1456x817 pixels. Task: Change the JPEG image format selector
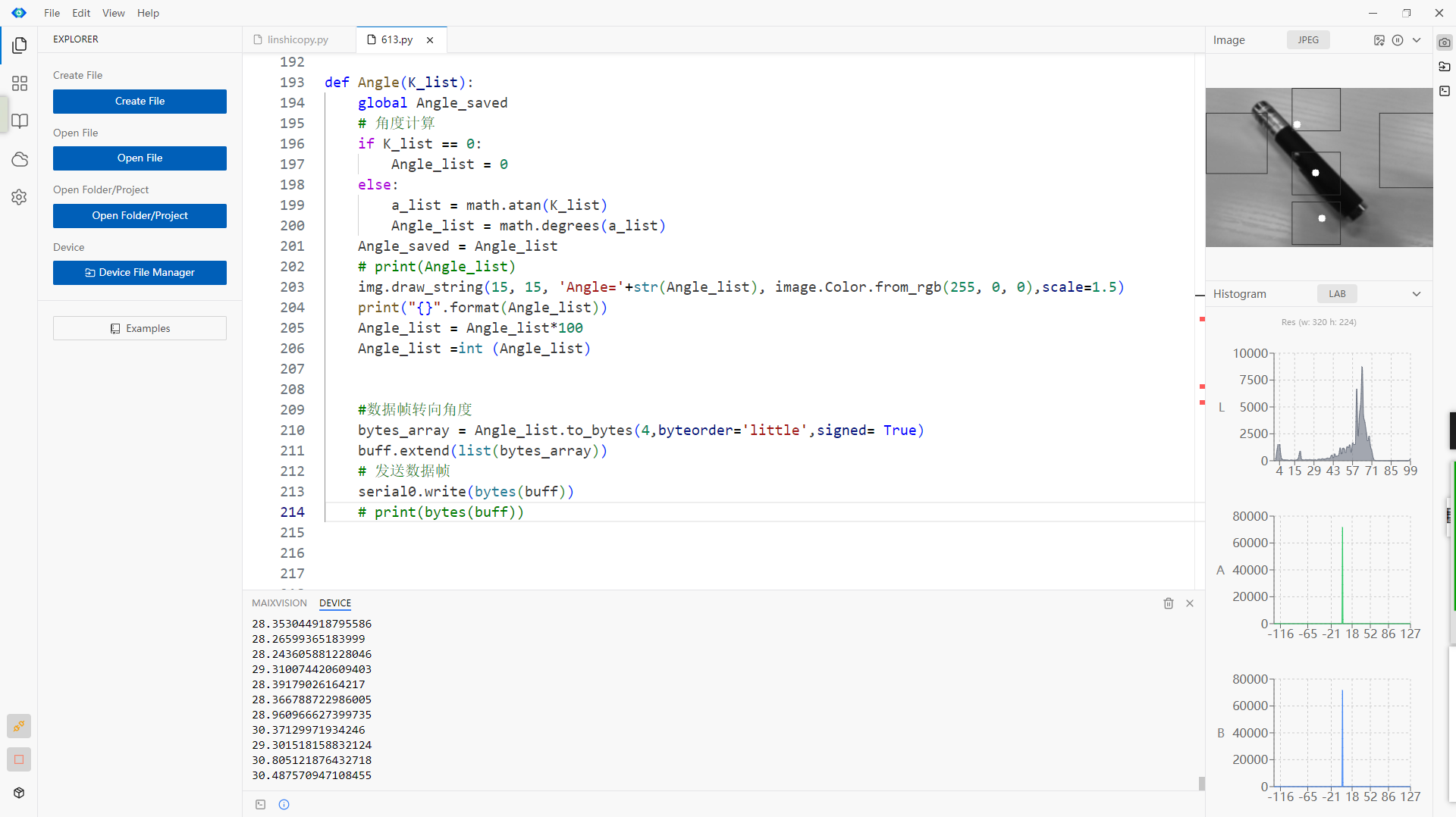tap(1308, 40)
